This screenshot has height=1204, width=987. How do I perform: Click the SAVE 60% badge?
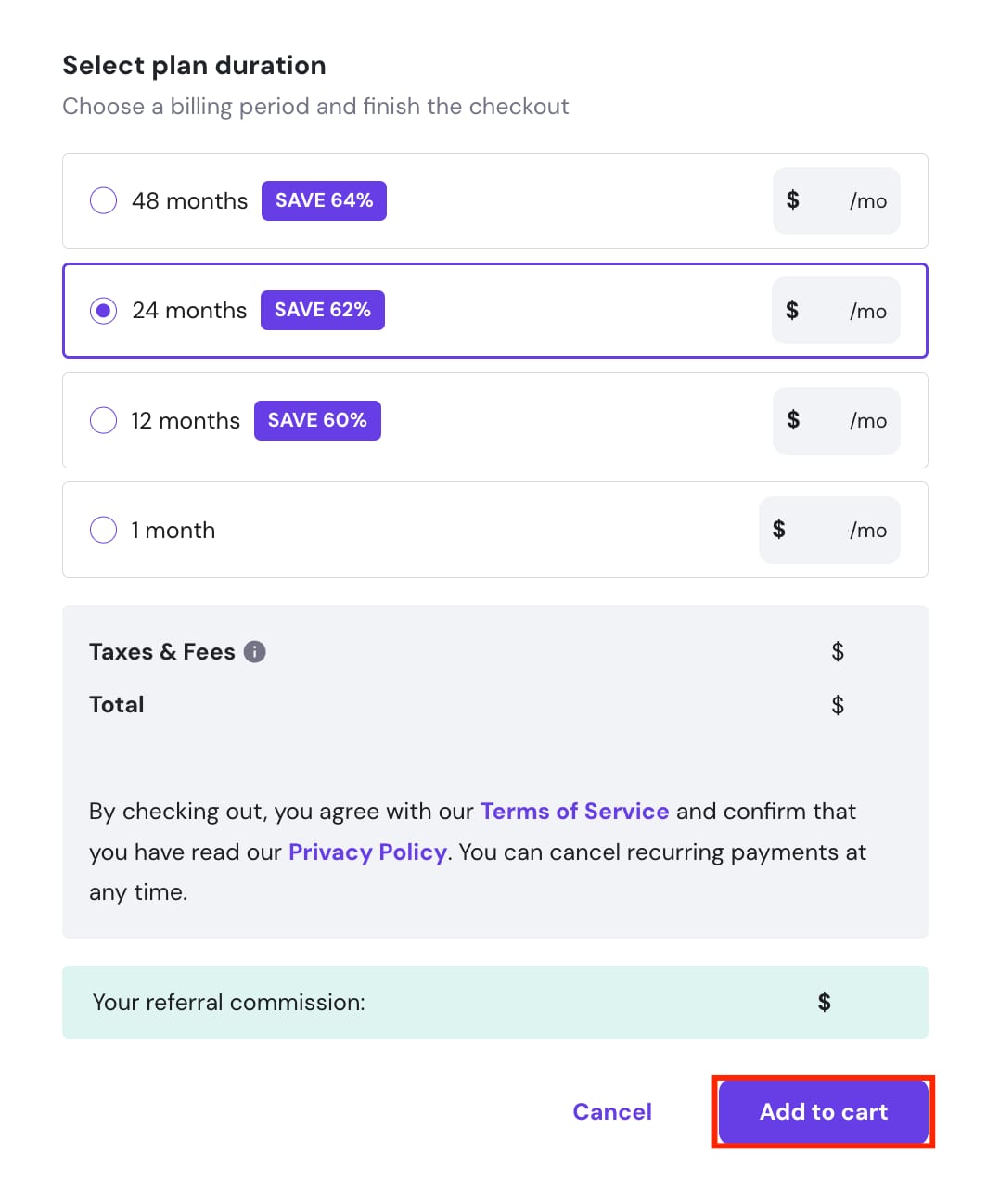pyautogui.click(x=317, y=420)
